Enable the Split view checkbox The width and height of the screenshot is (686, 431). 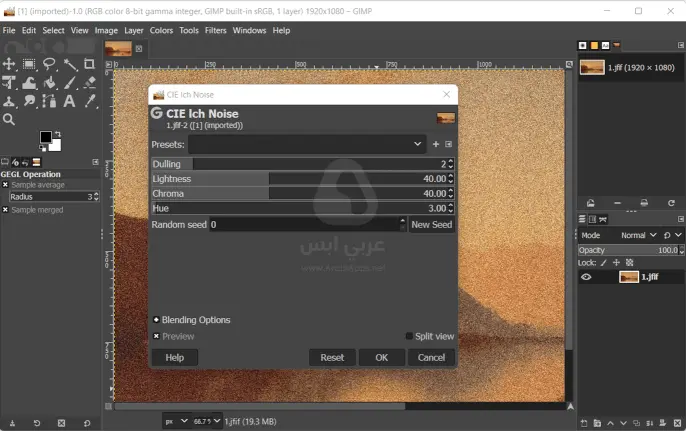[x=409, y=337]
